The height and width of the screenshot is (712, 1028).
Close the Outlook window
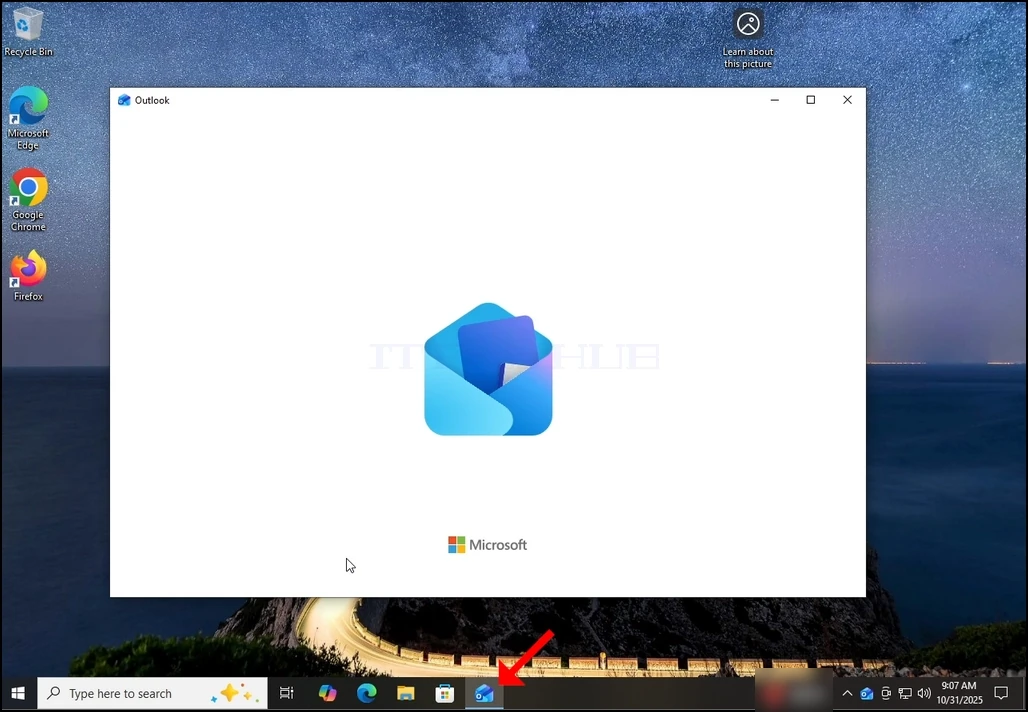click(847, 100)
